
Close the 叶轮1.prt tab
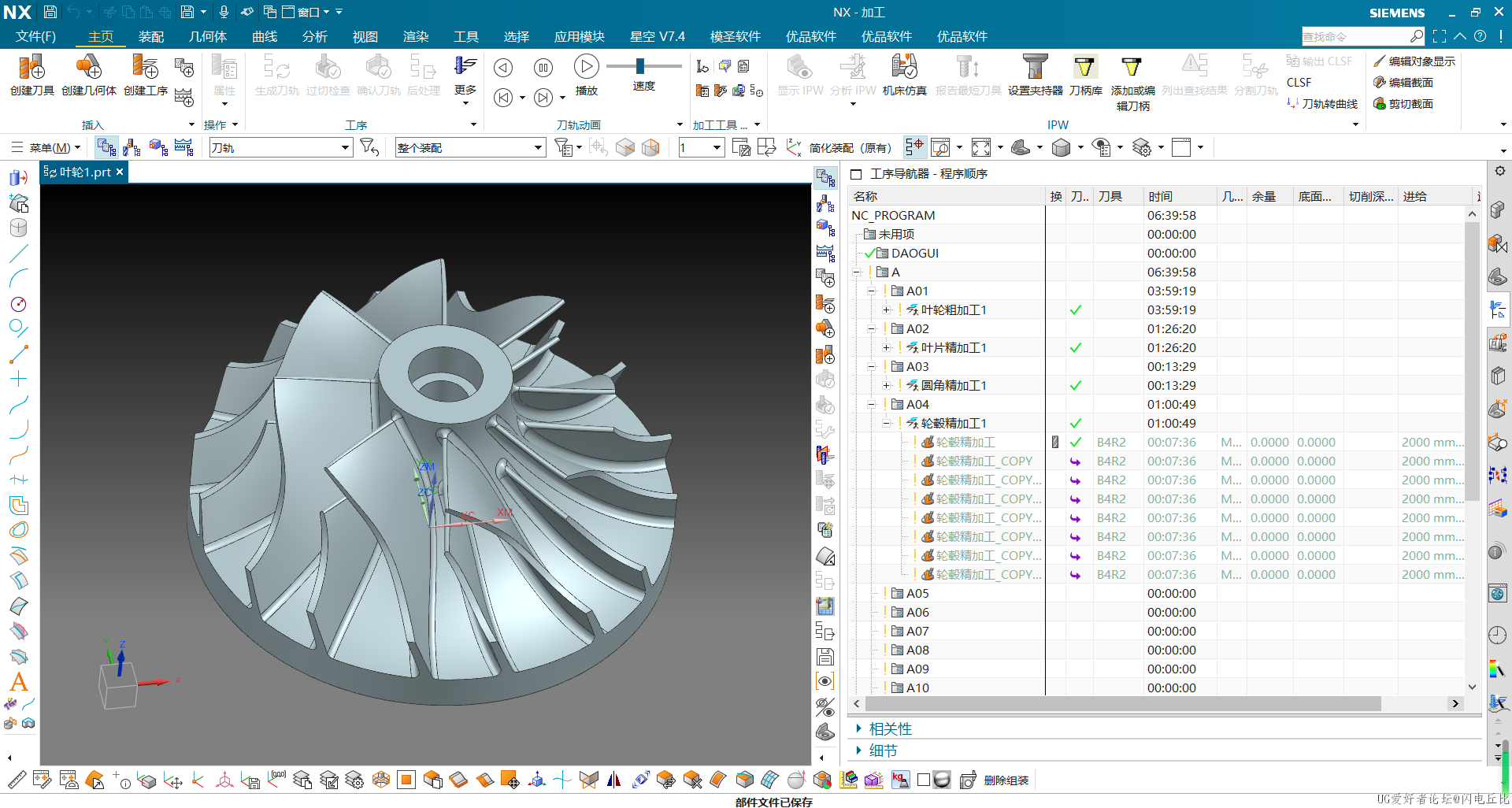click(120, 172)
